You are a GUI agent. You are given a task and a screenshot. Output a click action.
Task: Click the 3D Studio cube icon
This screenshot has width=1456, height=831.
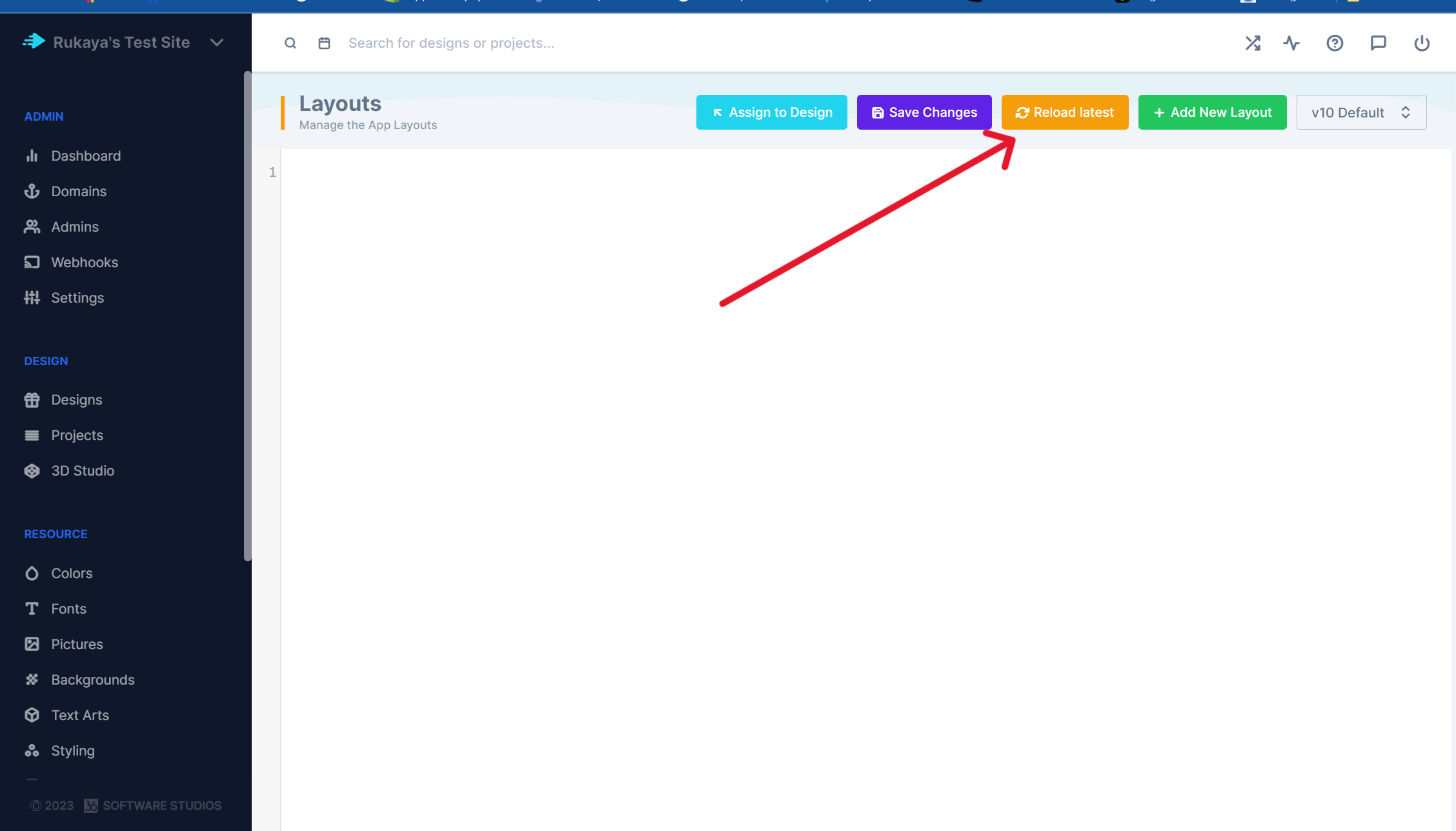point(32,471)
